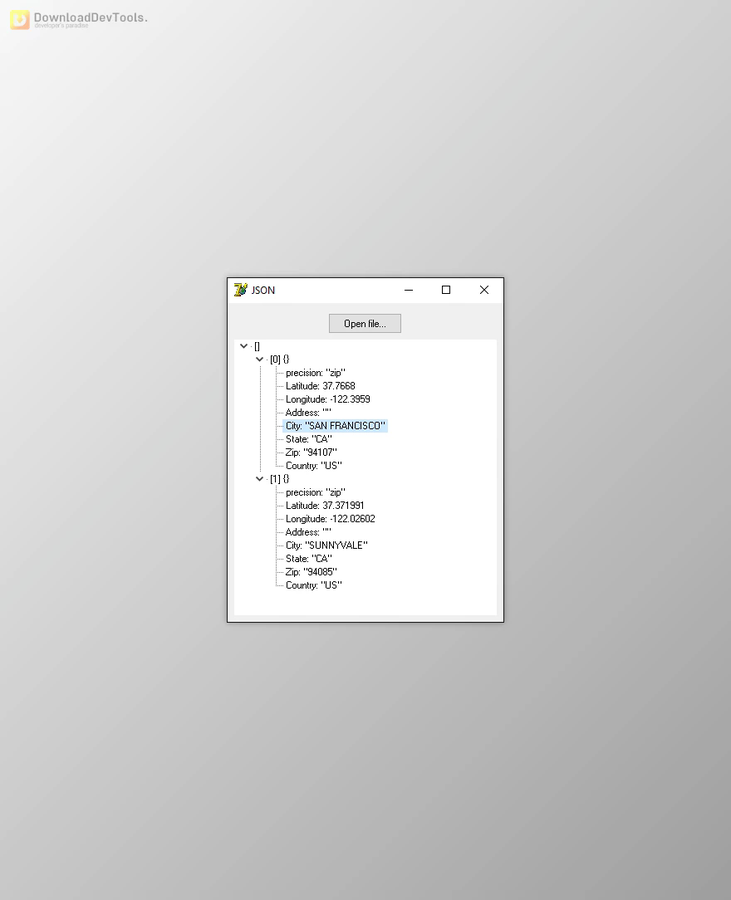Image resolution: width=731 pixels, height=900 pixels.
Task: Collapse the [1] {} object node
Action: pos(259,479)
